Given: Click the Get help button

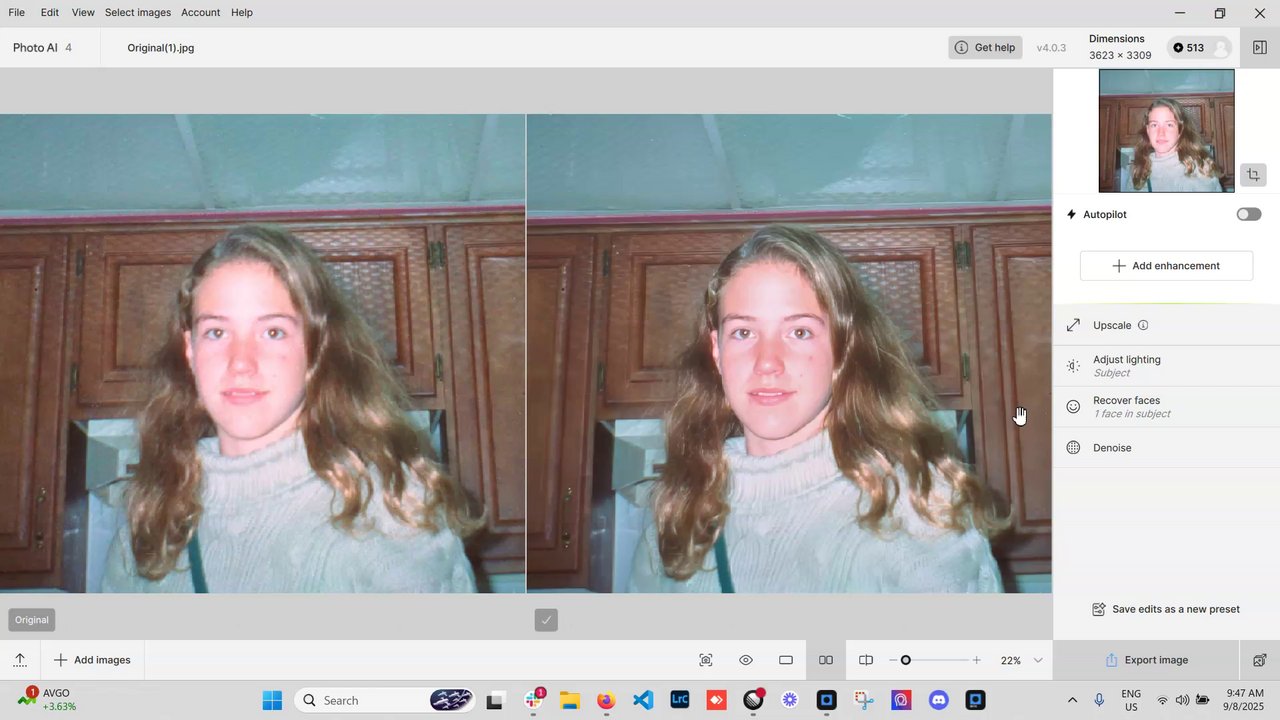Looking at the screenshot, I should point(985,47).
